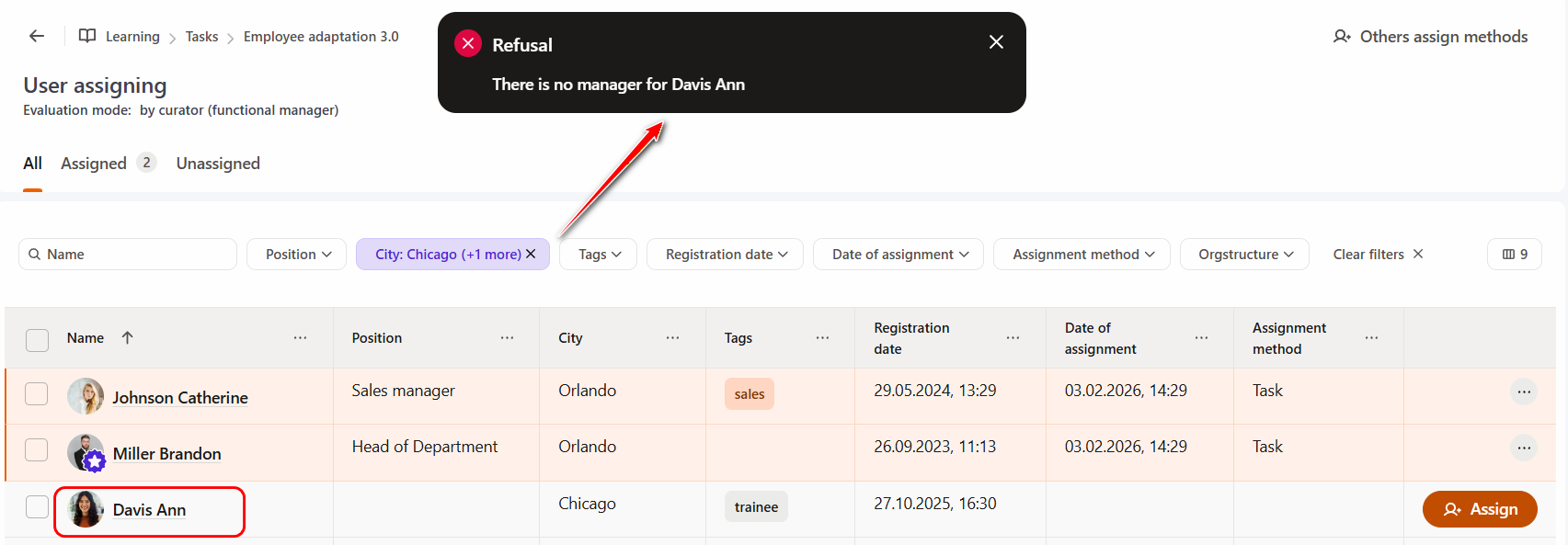Close the Refusal notification

(996, 42)
